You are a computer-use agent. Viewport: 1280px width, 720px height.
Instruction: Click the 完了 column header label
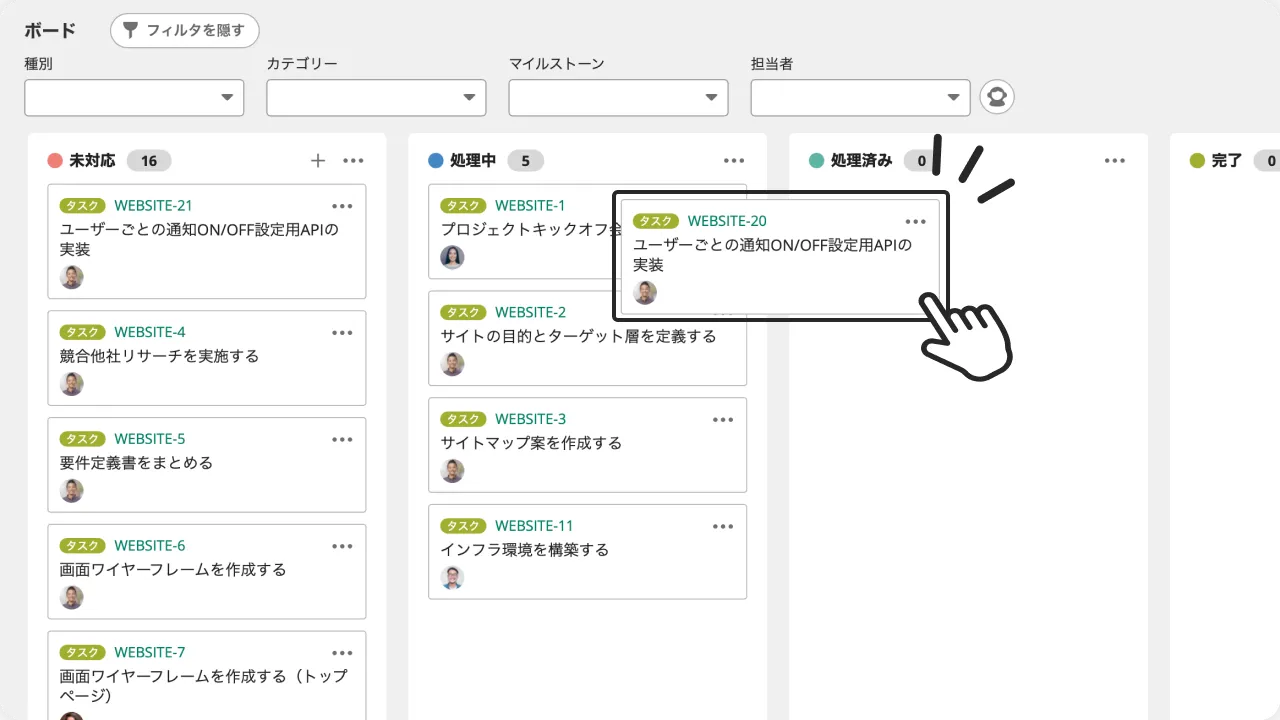click(1226, 160)
